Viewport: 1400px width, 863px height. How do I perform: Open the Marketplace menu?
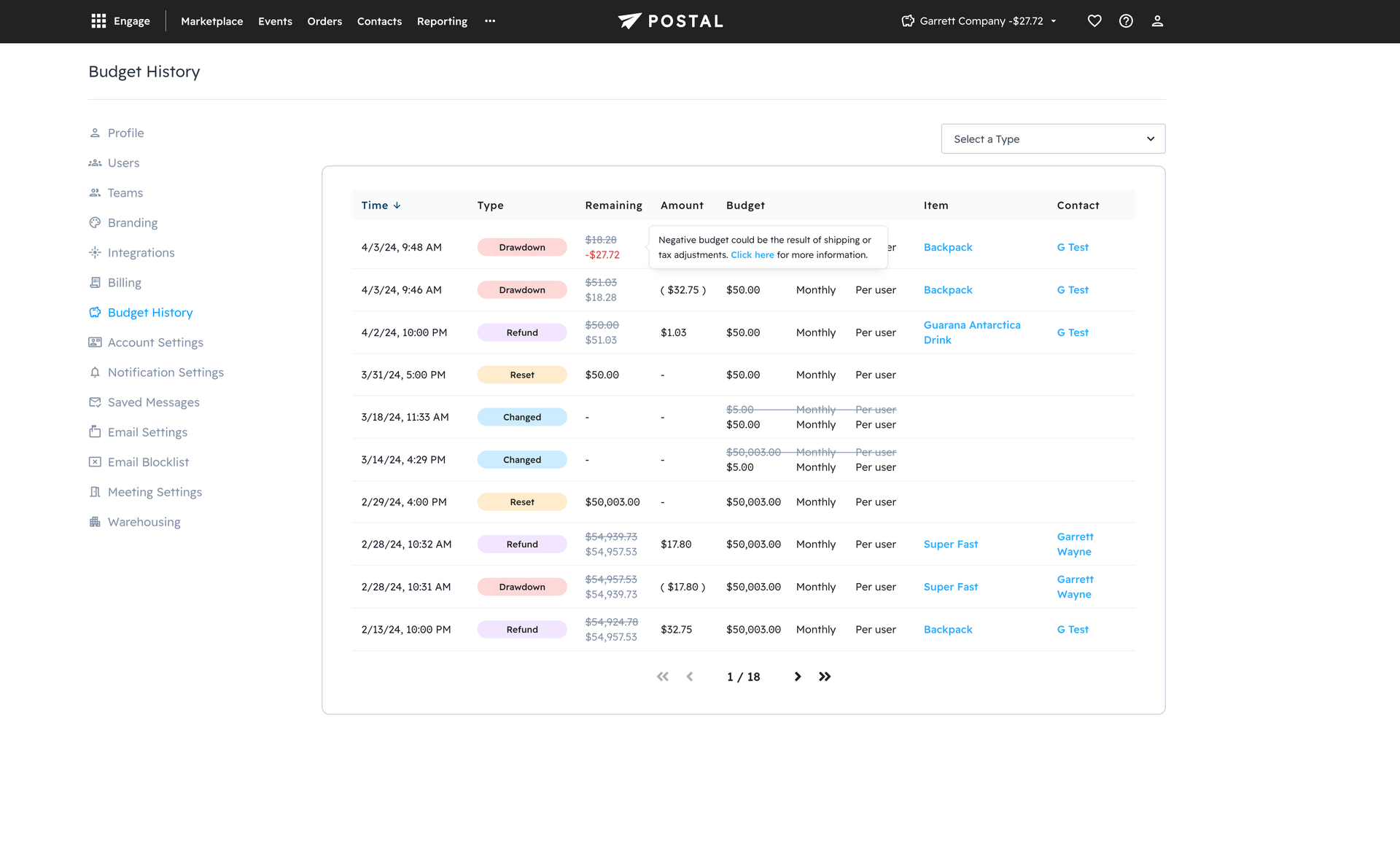[212, 21]
